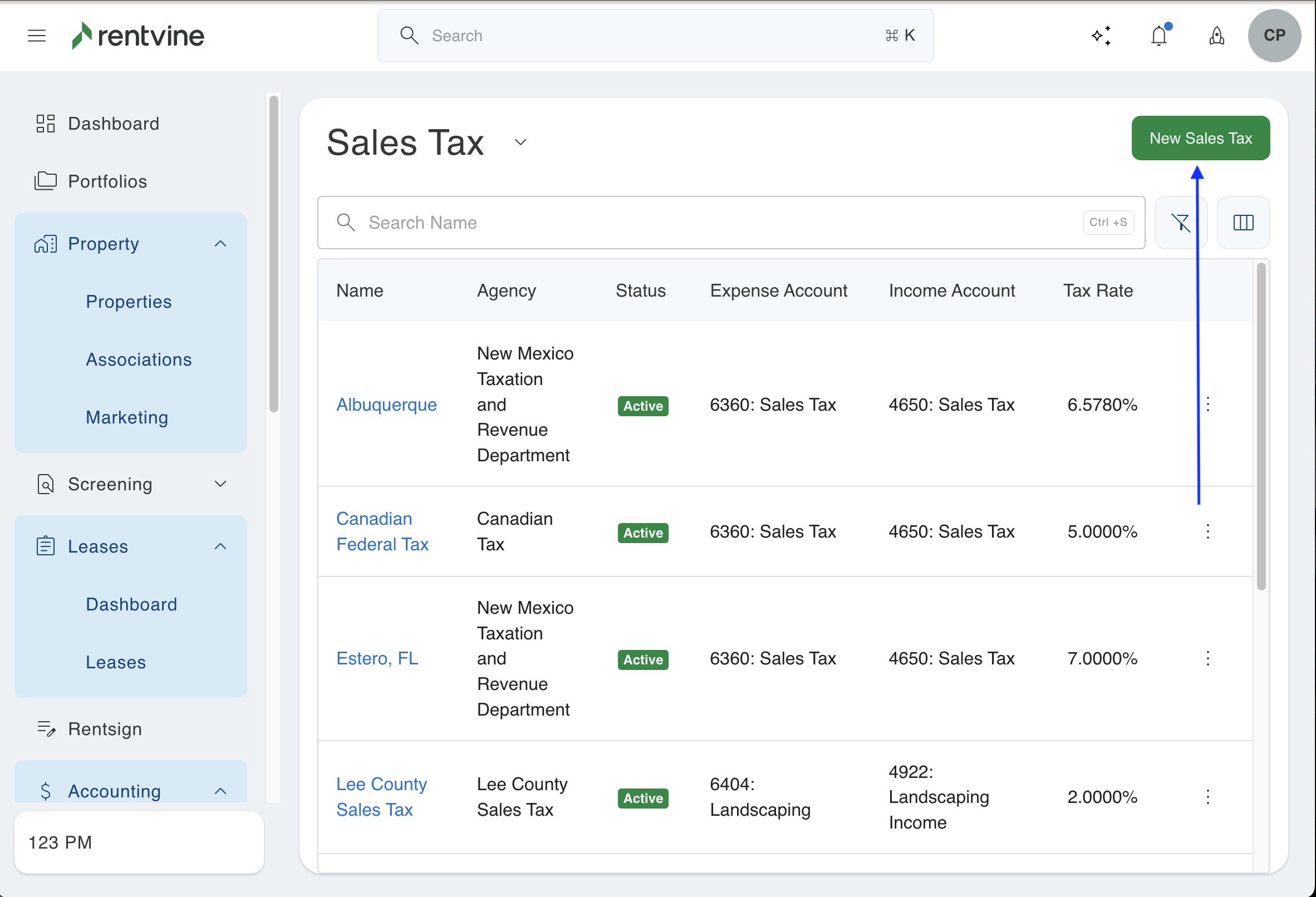Open Lee County row actions menu
The image size is (1316, 897).
[x=1208, y=797]
